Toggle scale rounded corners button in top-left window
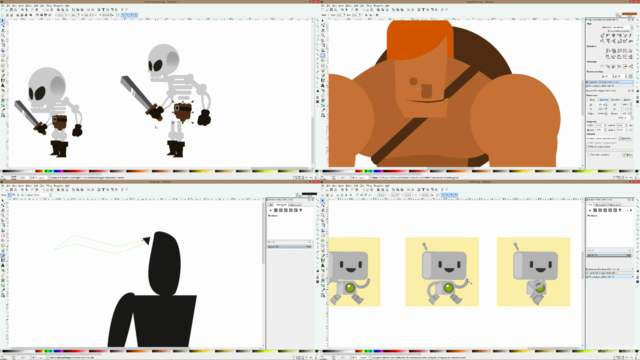This screenshot has height=360, width=640. click(127, 15)
